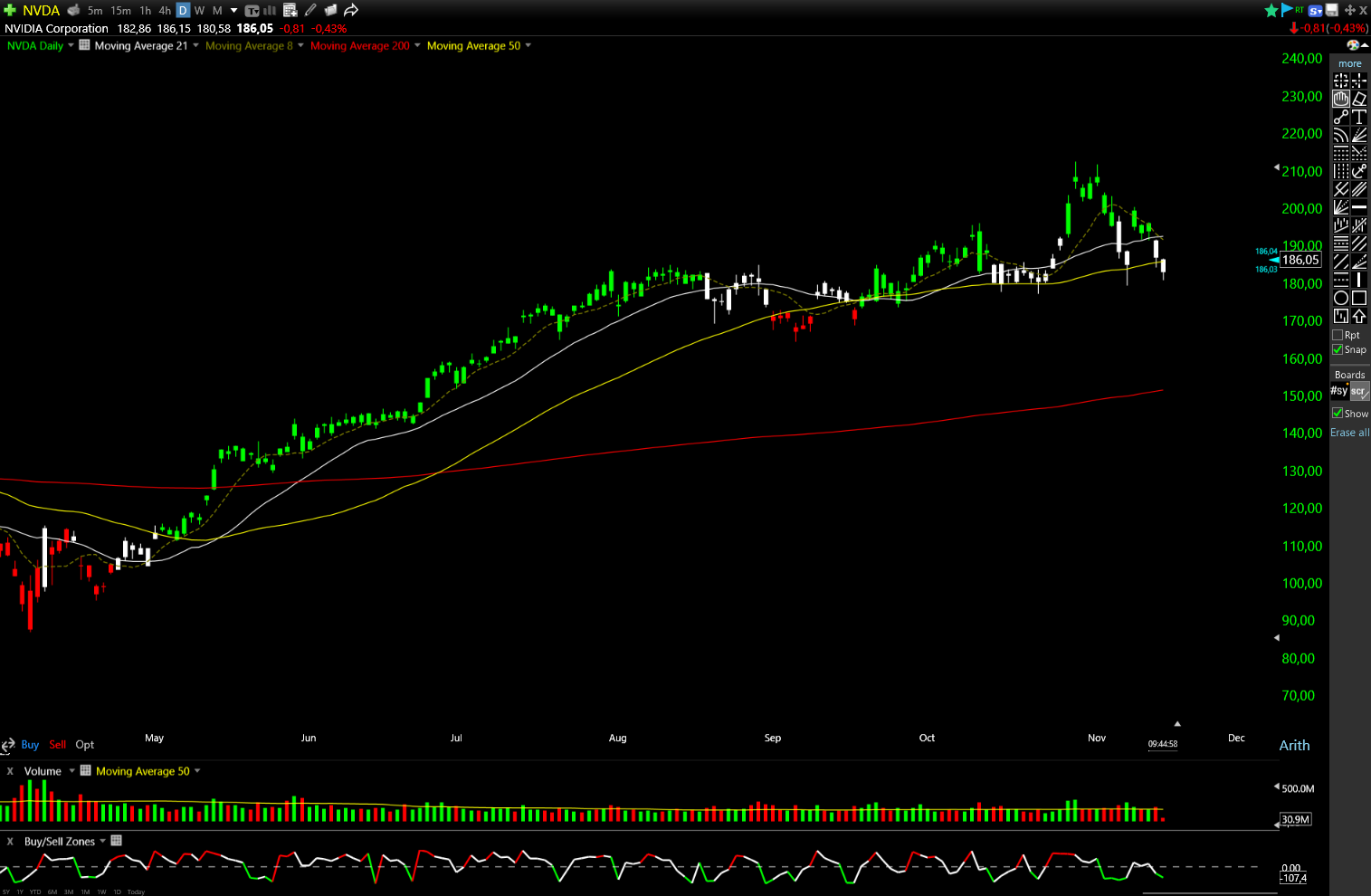Open the grid icon beside Buy/Sell Zones
This screenshot has width=1371, height=896.
click(116, 841)
